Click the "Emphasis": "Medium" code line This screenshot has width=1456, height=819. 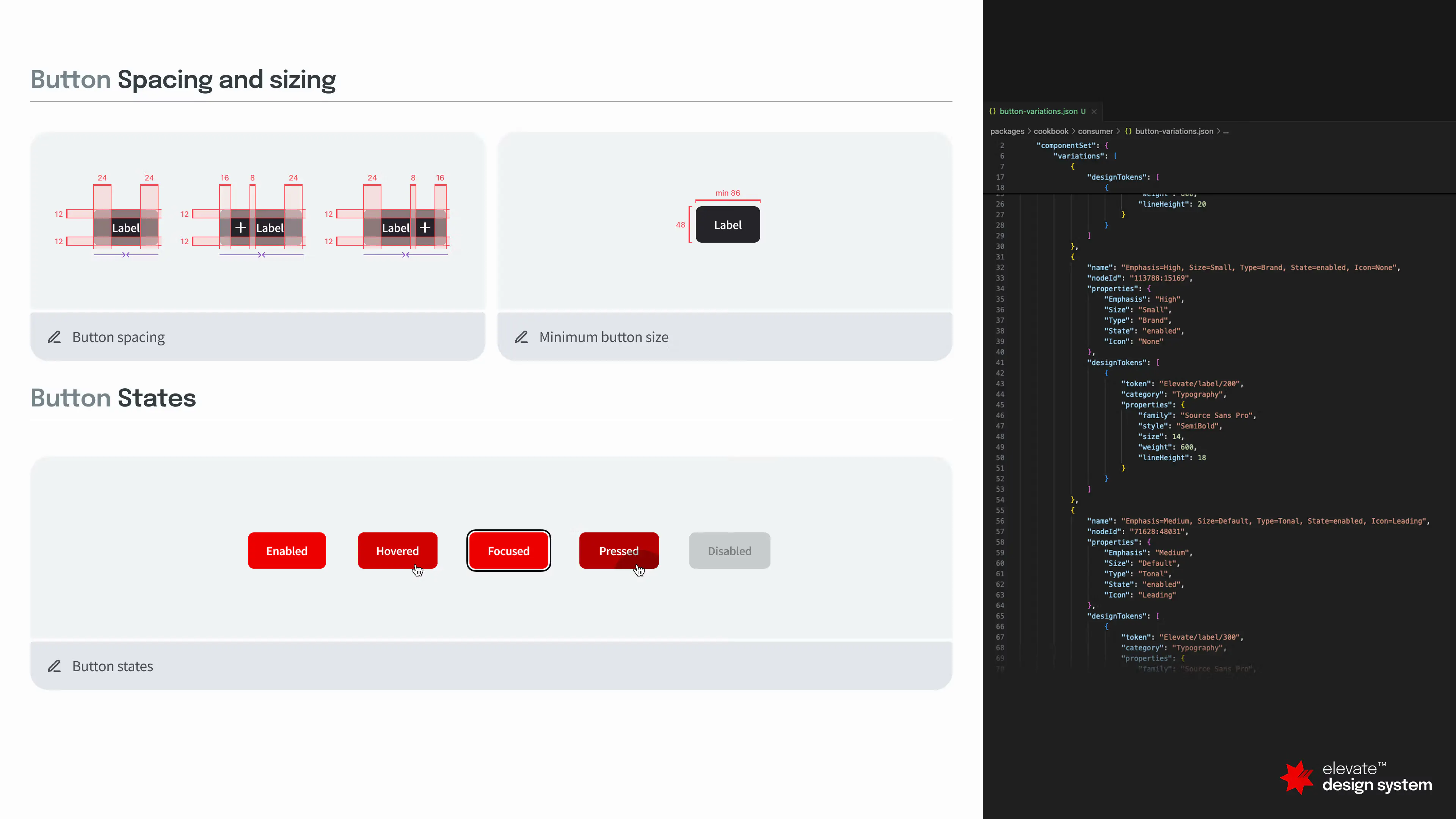1148,553
